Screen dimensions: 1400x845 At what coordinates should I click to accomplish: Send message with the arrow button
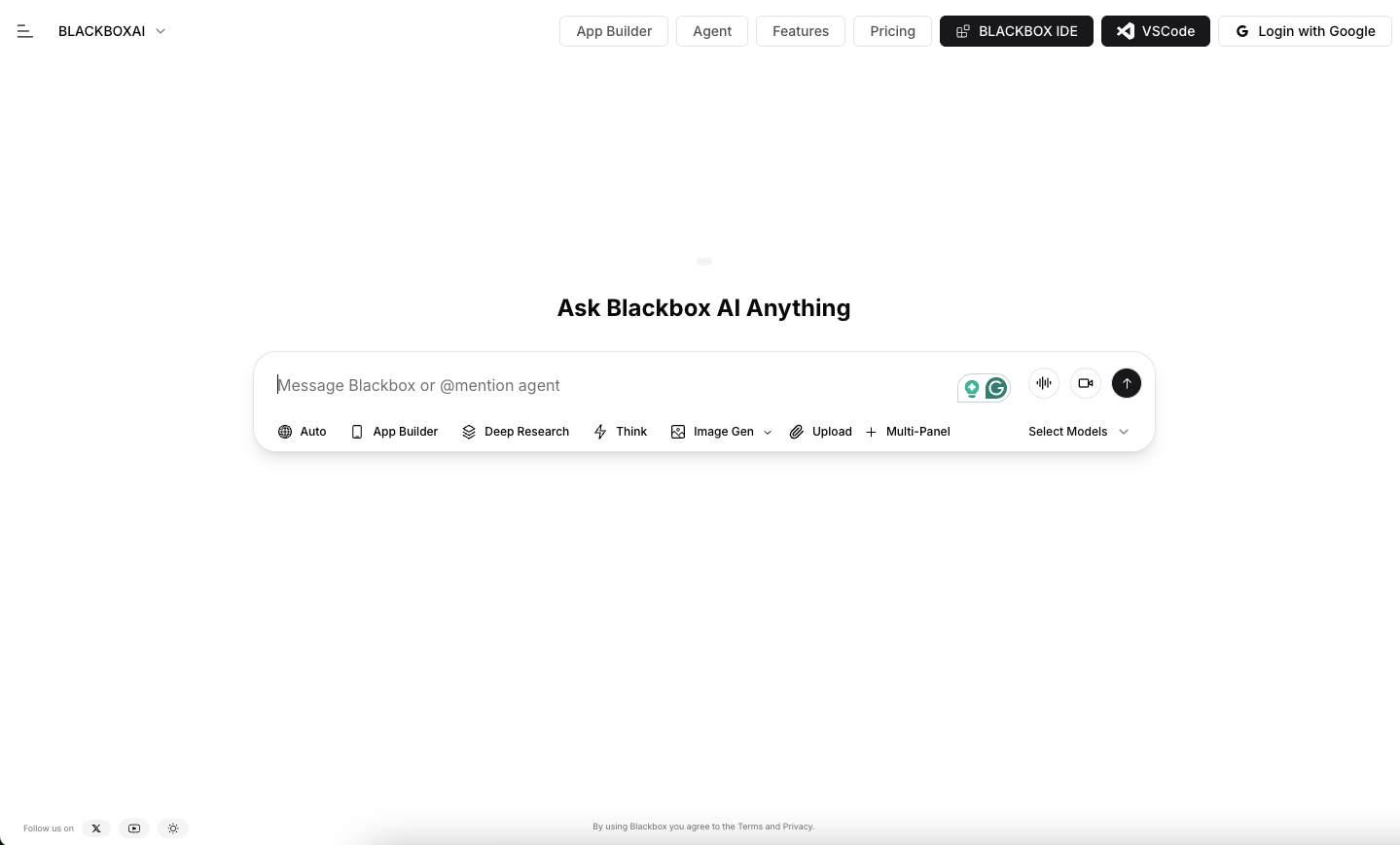[1127, 383]
